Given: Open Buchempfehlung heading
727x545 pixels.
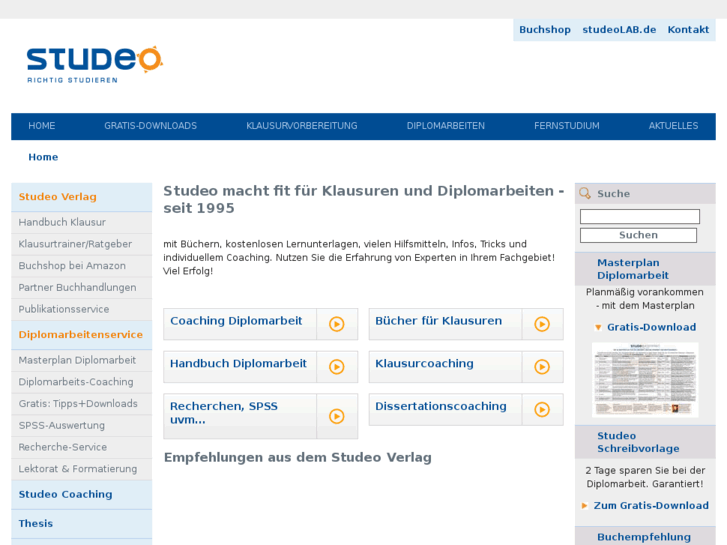Looking at the screenshot, I should click(644, 537).
